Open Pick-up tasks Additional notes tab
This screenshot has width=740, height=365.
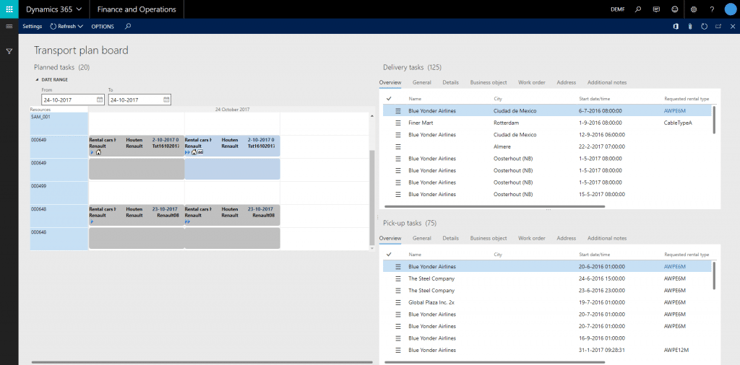pos(607,238)
